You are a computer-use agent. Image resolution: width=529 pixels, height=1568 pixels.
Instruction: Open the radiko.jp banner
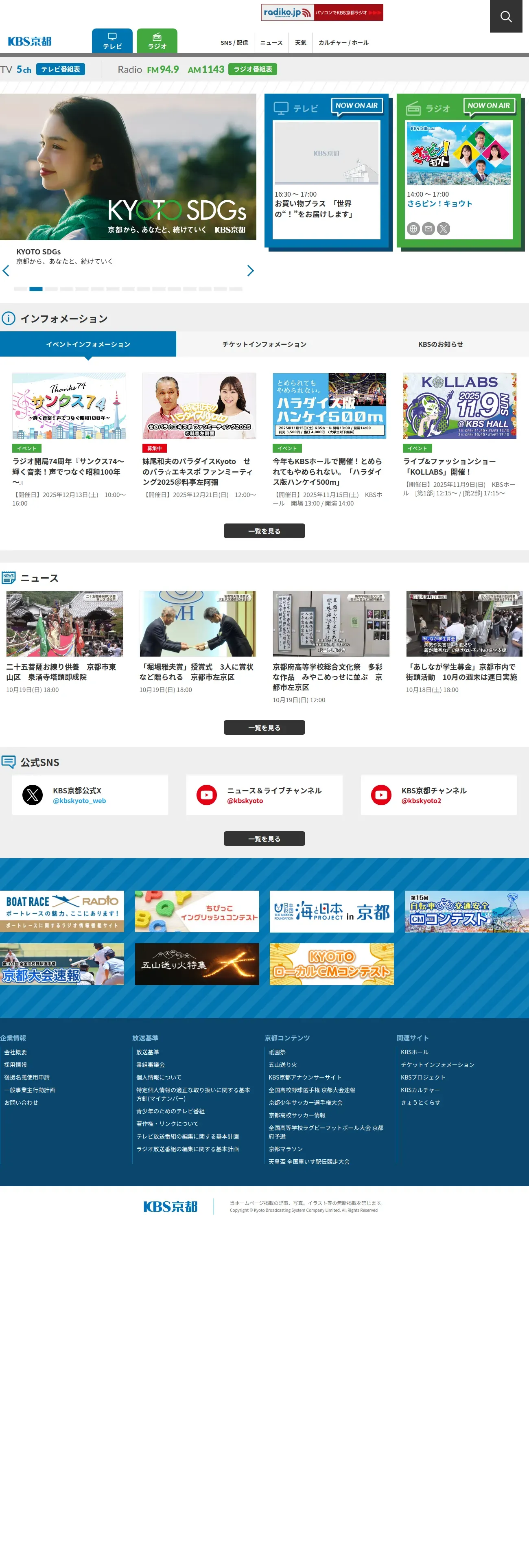tap(322, 12)
